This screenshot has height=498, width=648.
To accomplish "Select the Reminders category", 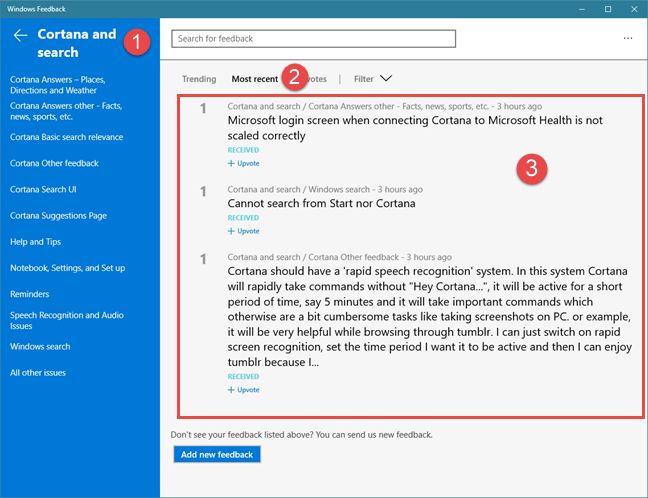I will point(29,294).
